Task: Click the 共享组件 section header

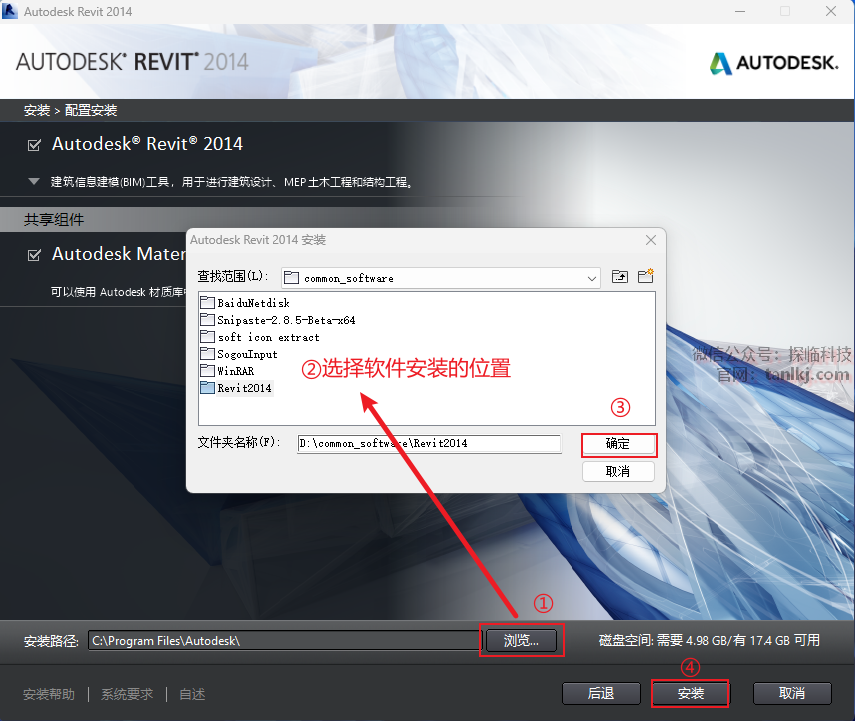Action: (54, 220)
